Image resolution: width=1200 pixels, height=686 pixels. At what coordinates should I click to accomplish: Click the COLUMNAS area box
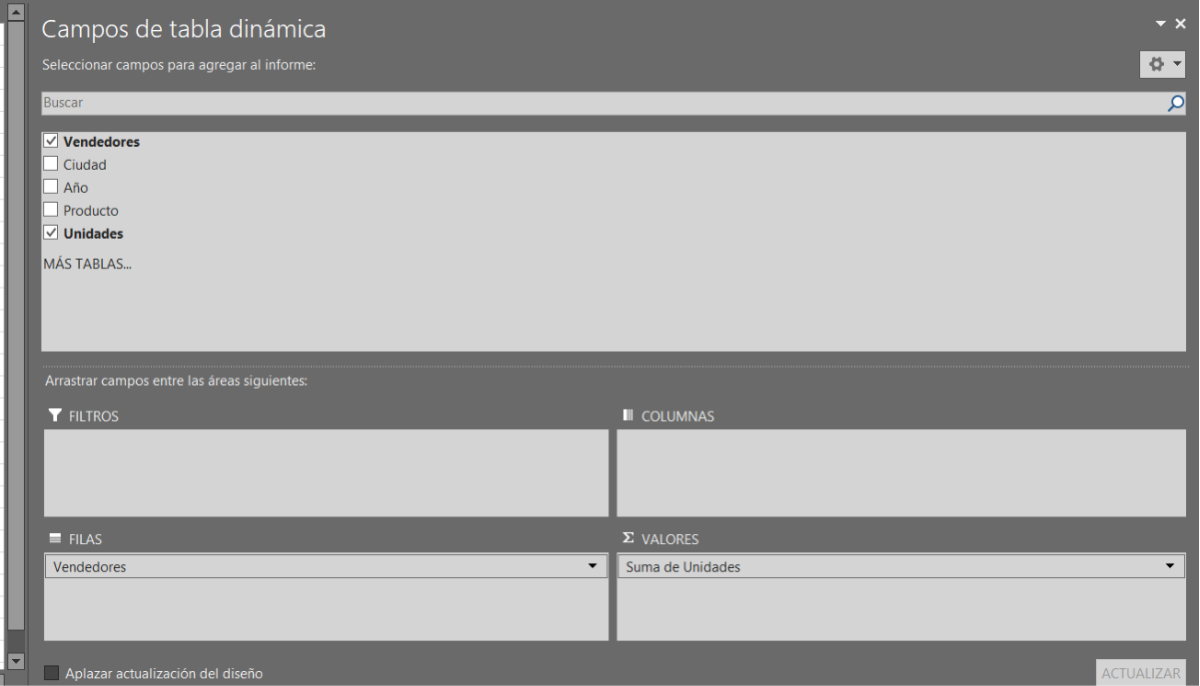pyautogui.click(x=901, y=473)
